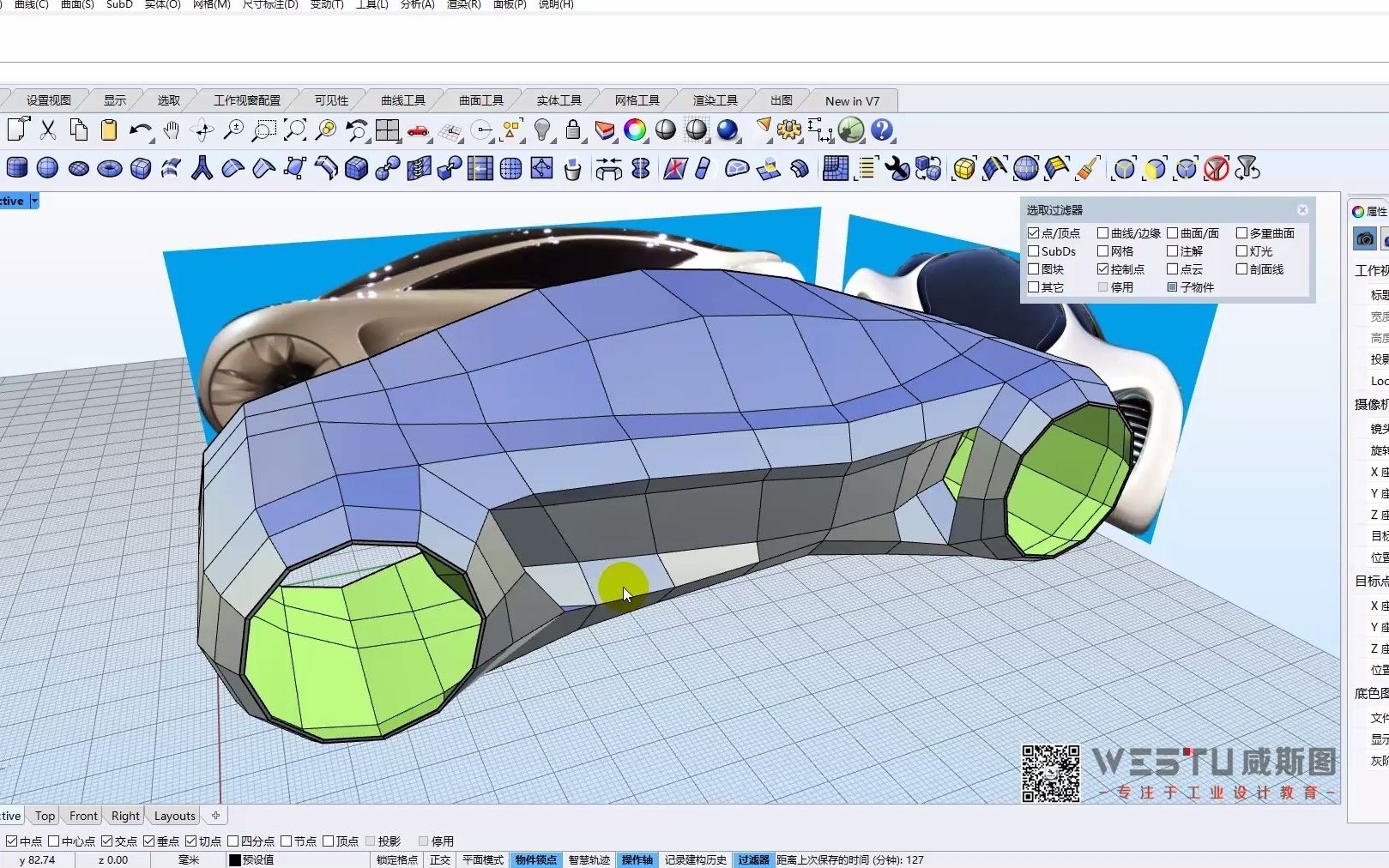Open the 毫米 units status field
1389x868 pixels.
coord(189,859)
